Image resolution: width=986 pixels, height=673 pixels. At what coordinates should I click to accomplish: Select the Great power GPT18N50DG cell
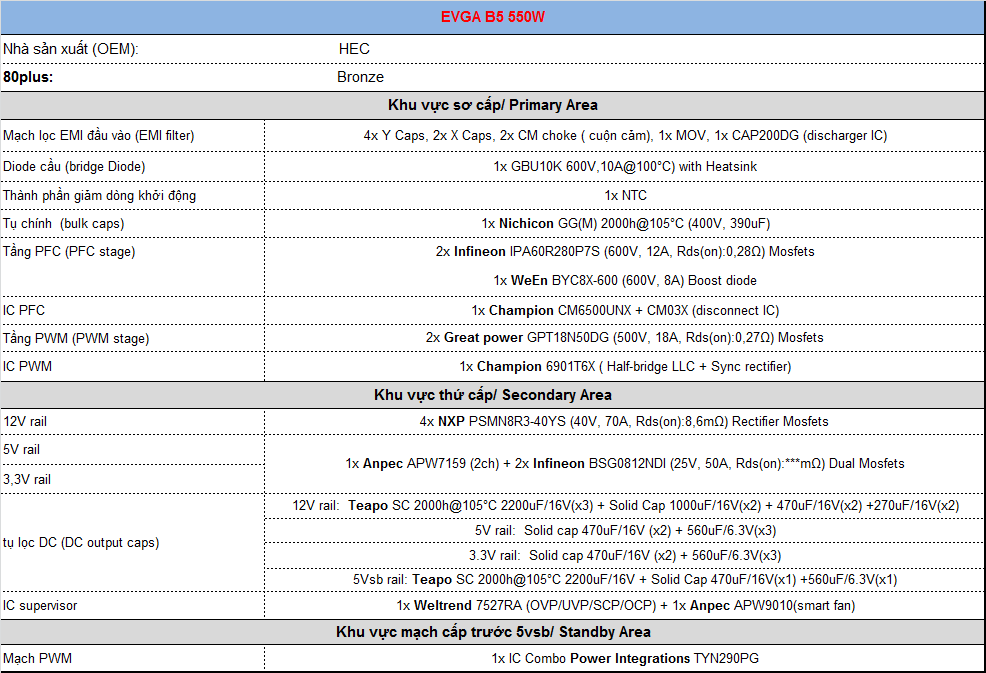(625, 338)
